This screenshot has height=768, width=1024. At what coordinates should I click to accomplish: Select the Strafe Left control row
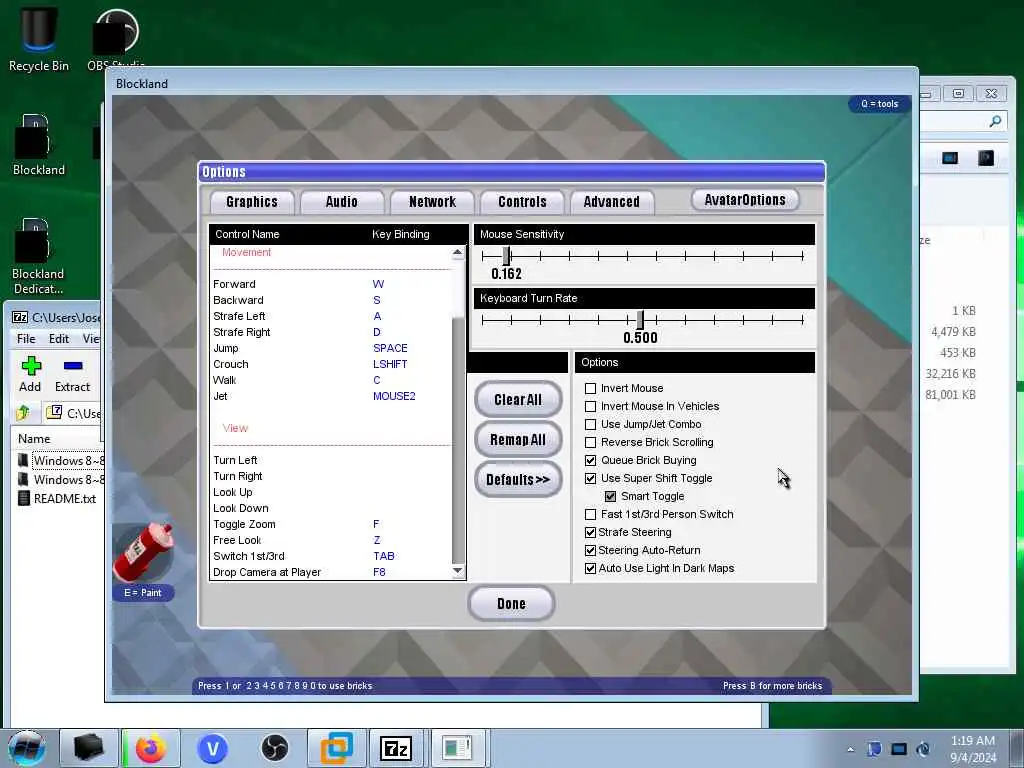[330, 316]
